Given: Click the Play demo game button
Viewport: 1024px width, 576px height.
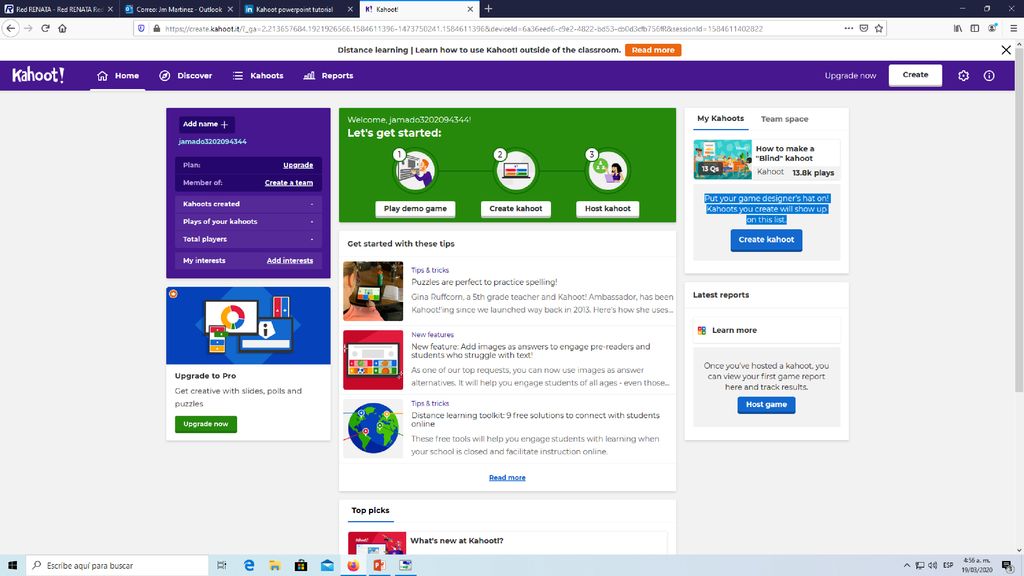Looking at the screenshot, I should tap(415, 209).
